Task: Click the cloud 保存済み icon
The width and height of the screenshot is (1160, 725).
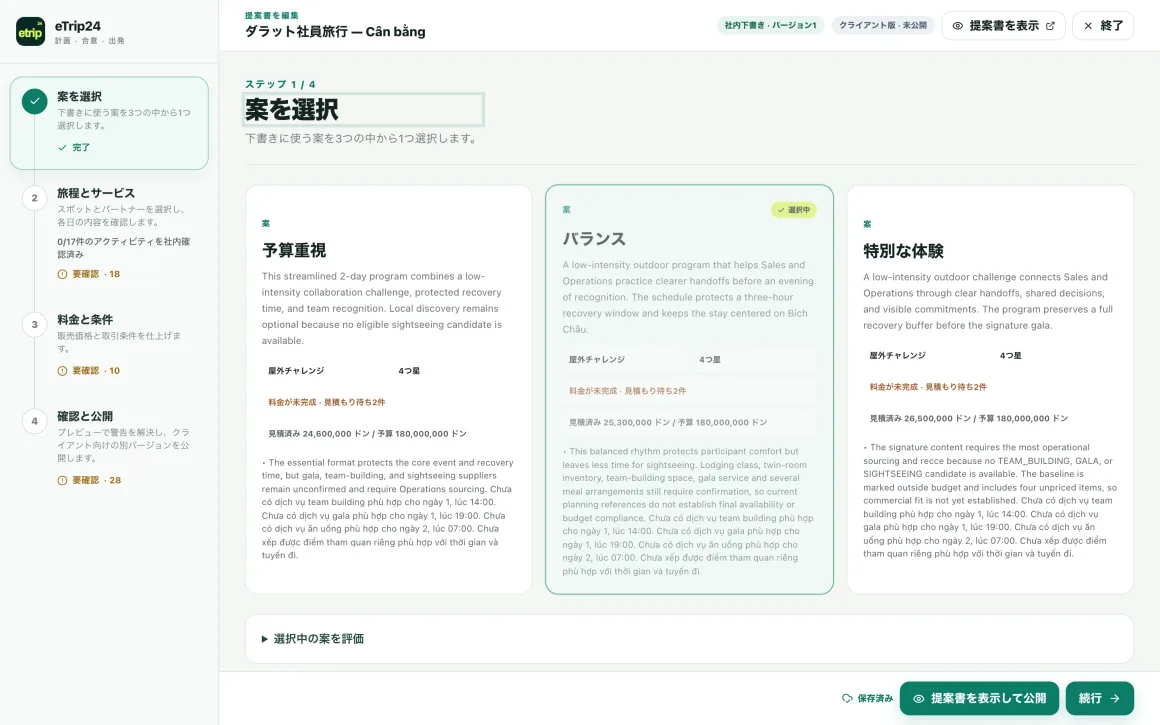Action: pyautogui.click(x=847, y=698)
